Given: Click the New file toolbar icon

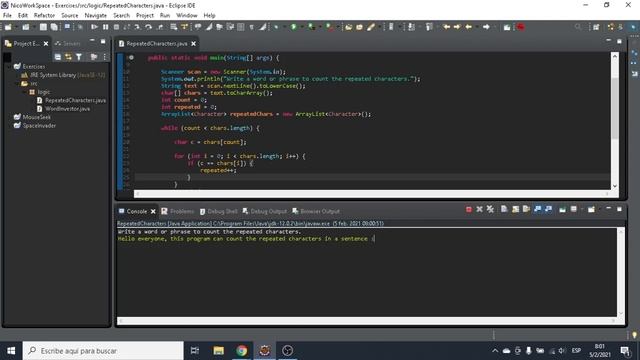Looking at the screenshot, I should pyautogui.click(x=8, y=27).
